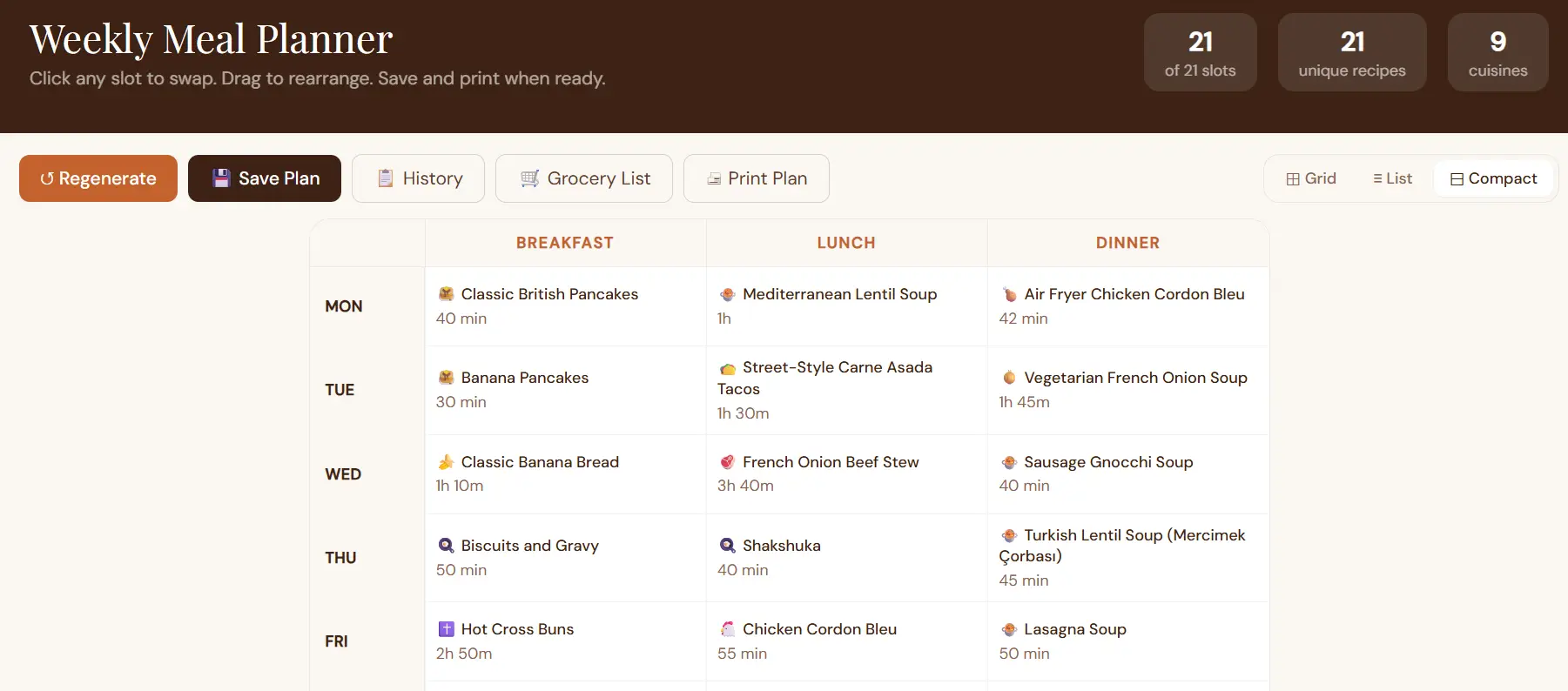Select Street-Style Carne Asada Tacos slot

(x=846, y=390)
